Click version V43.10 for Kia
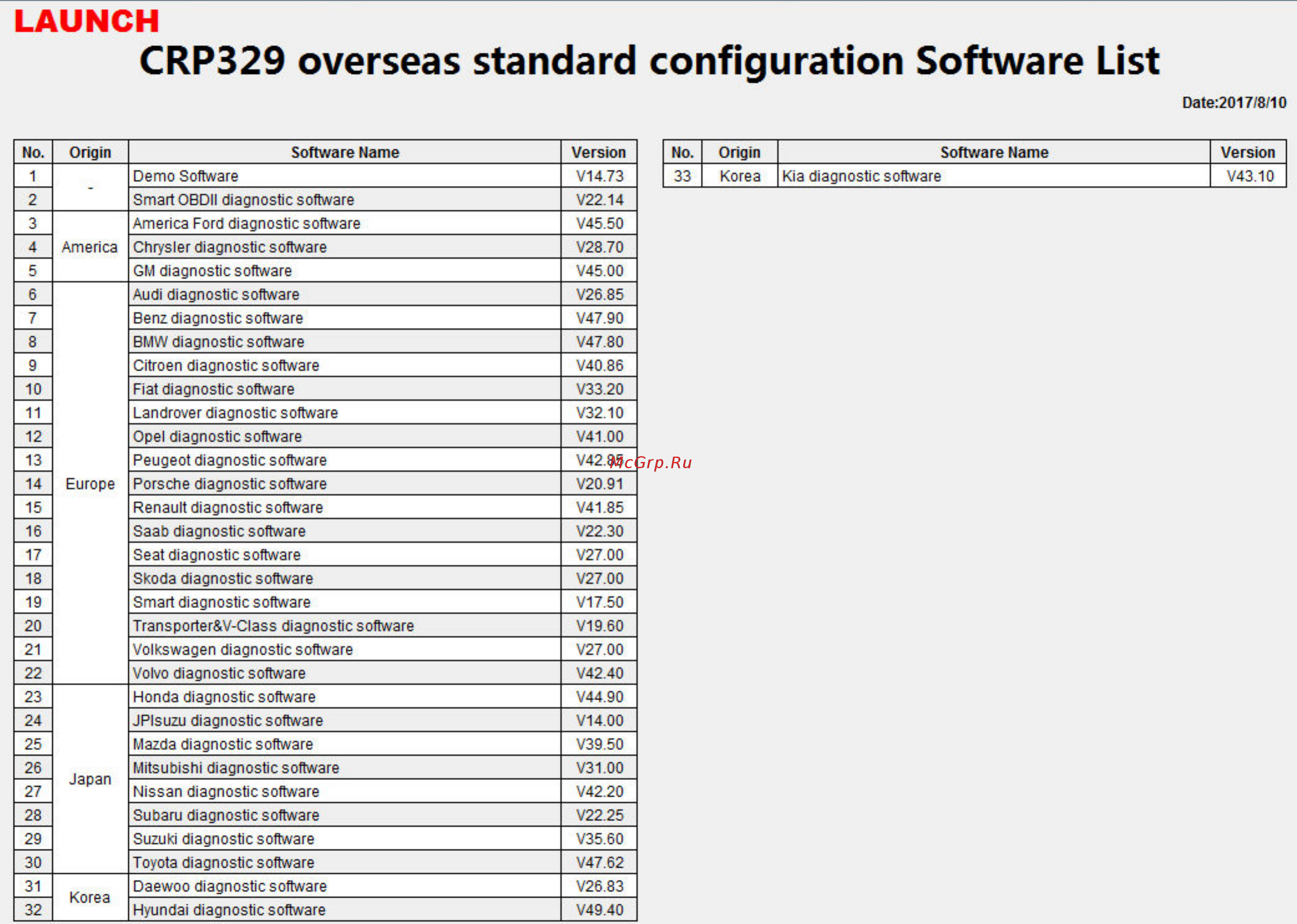The width and height of the screenshot is (1297, 924). point(1248,176)
